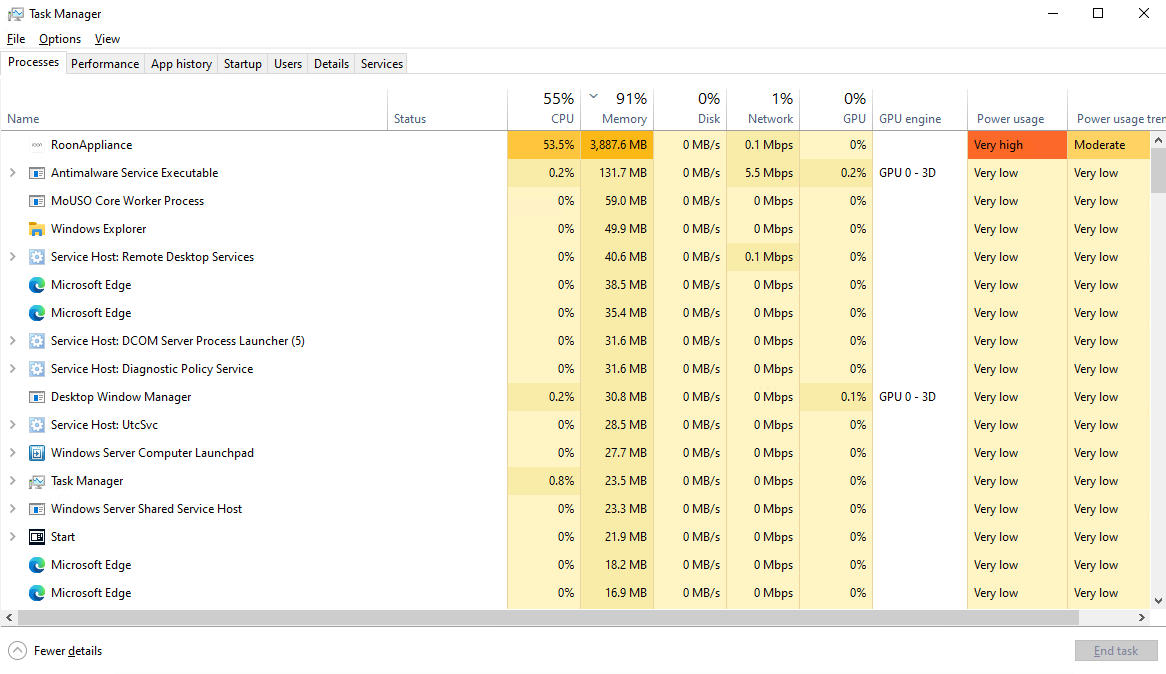Click the Task Manager process row icon
The image size is (1166, 674).
(x=36, y=481)
